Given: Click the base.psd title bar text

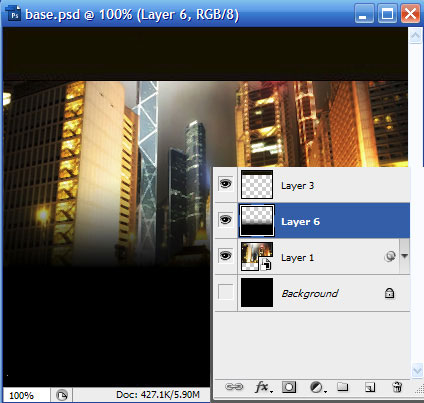Looking at the screenshot, I should pos(132,15).
